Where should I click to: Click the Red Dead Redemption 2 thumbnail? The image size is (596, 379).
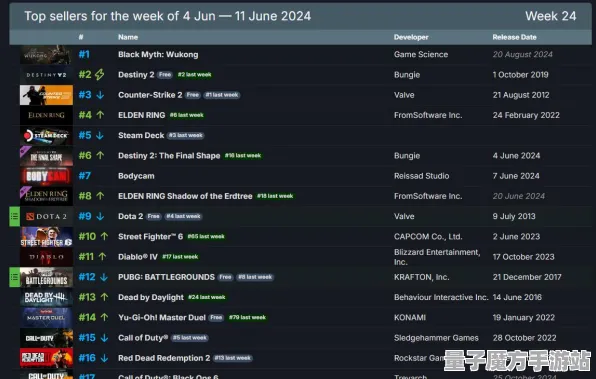46,358
